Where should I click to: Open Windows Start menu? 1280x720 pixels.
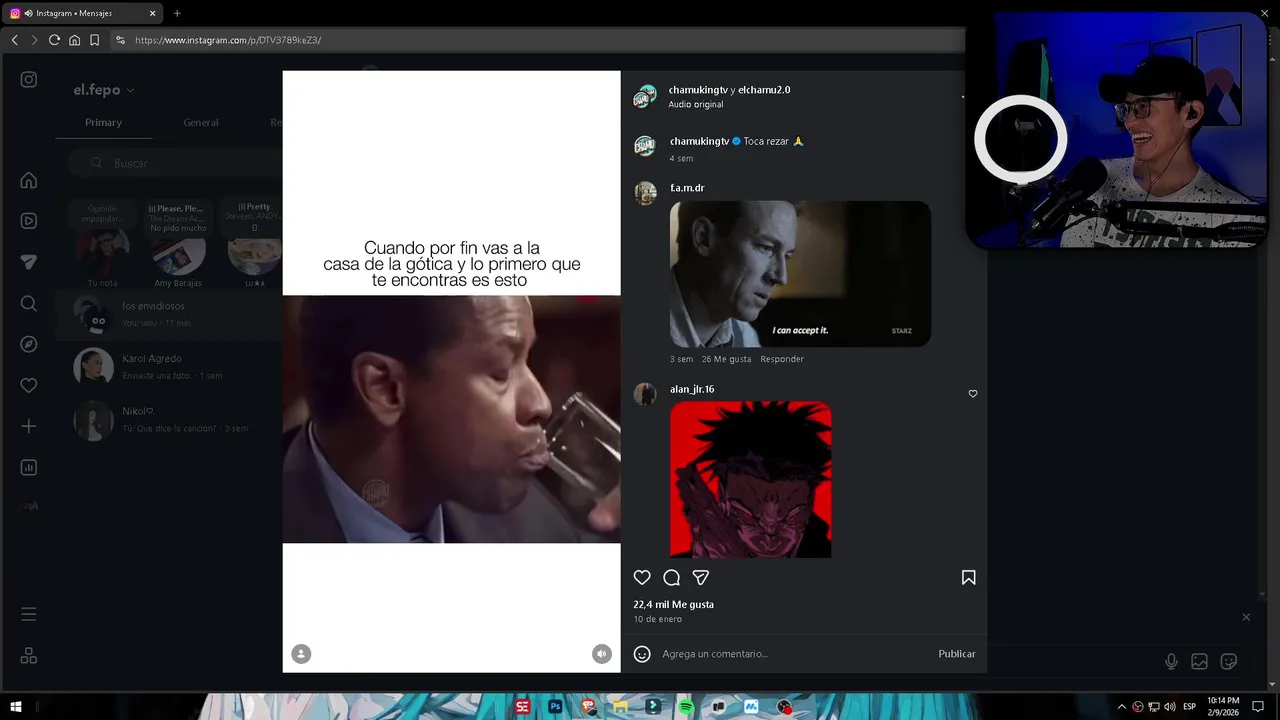pos(16,707)
